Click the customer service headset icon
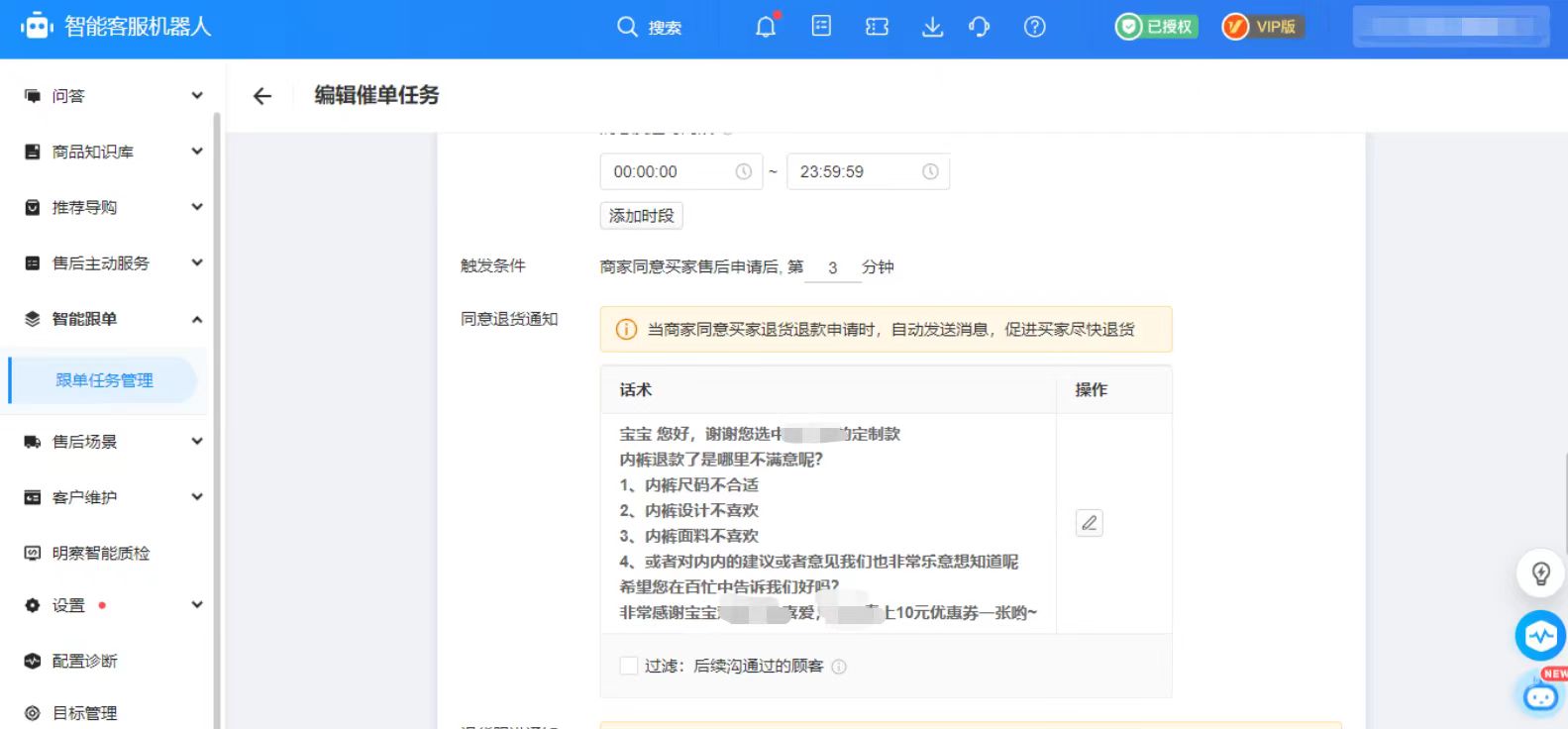Image resolution: width=1568 pixels, height=729 pixels. tap(979, 27)
